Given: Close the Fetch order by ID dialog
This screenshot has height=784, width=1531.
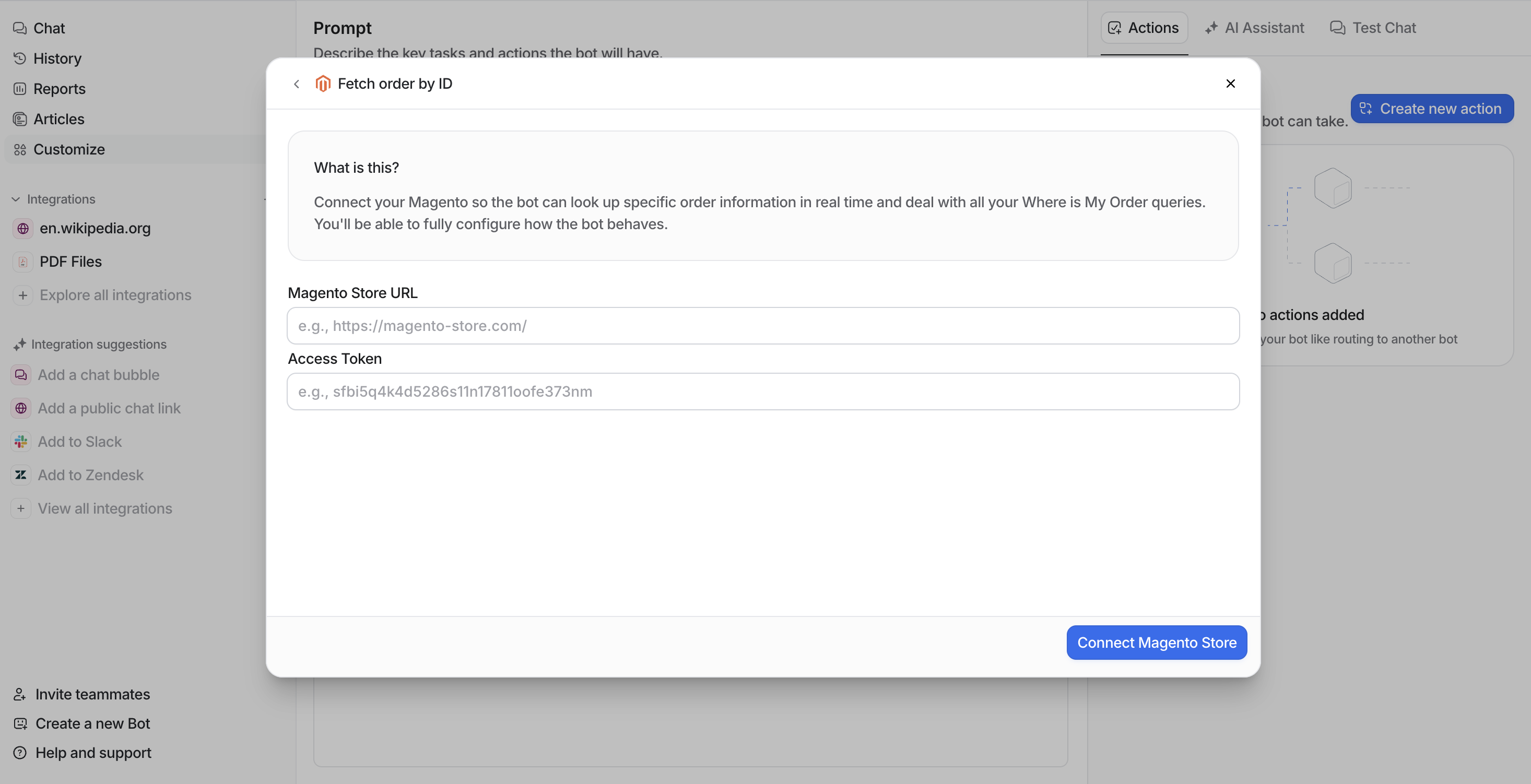Looking at the screenshot, I should click(1230, 84).
